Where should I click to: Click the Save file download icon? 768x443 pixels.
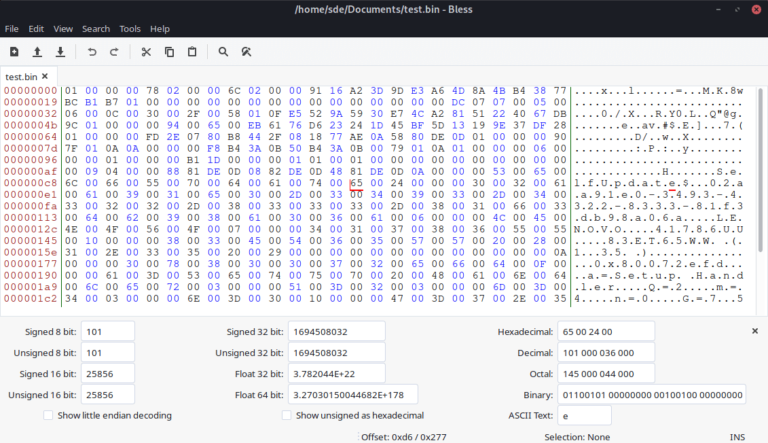click(60, 51)
